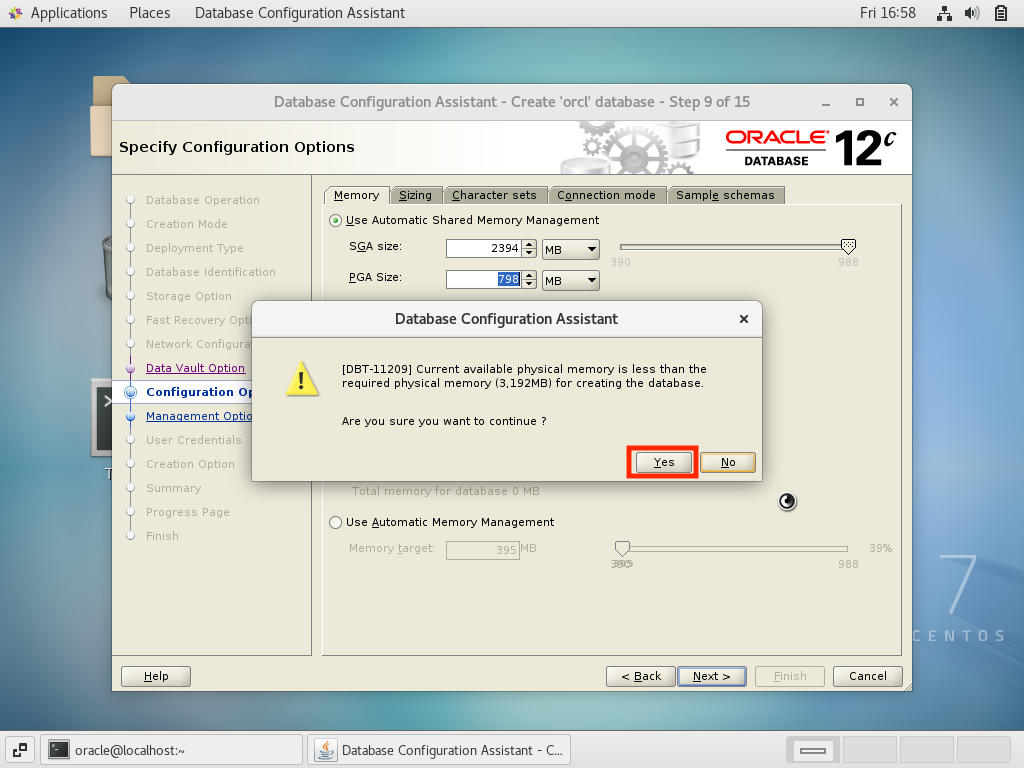
Task: Open the Management Options step link
Action: click(199, 416)
